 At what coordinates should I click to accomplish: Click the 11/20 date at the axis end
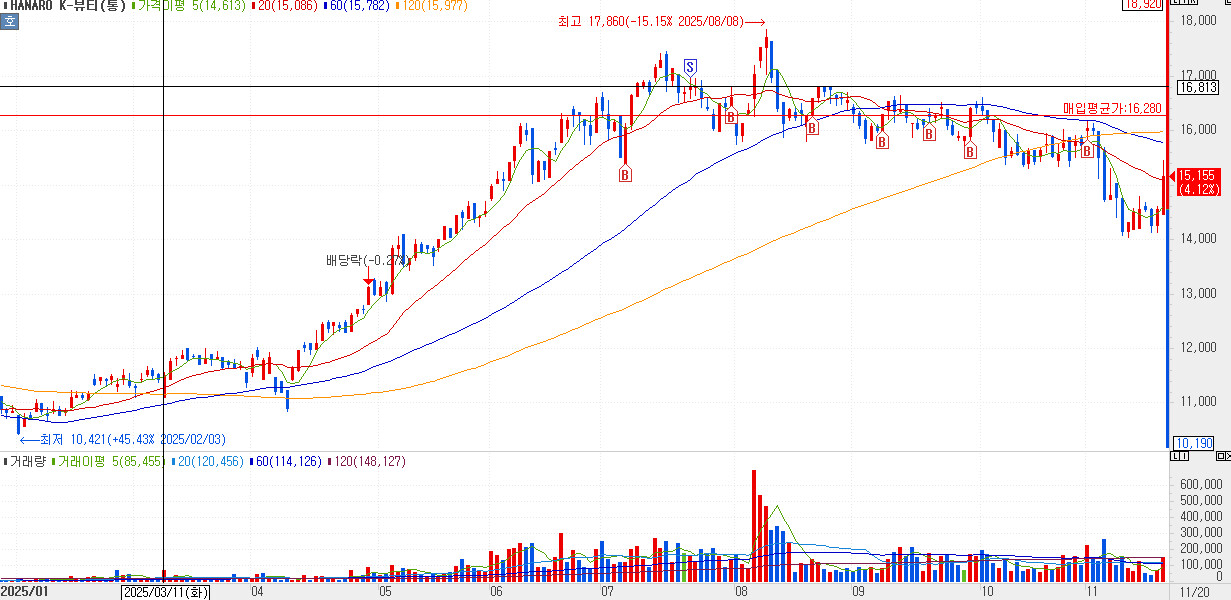tap(1195, 592)
